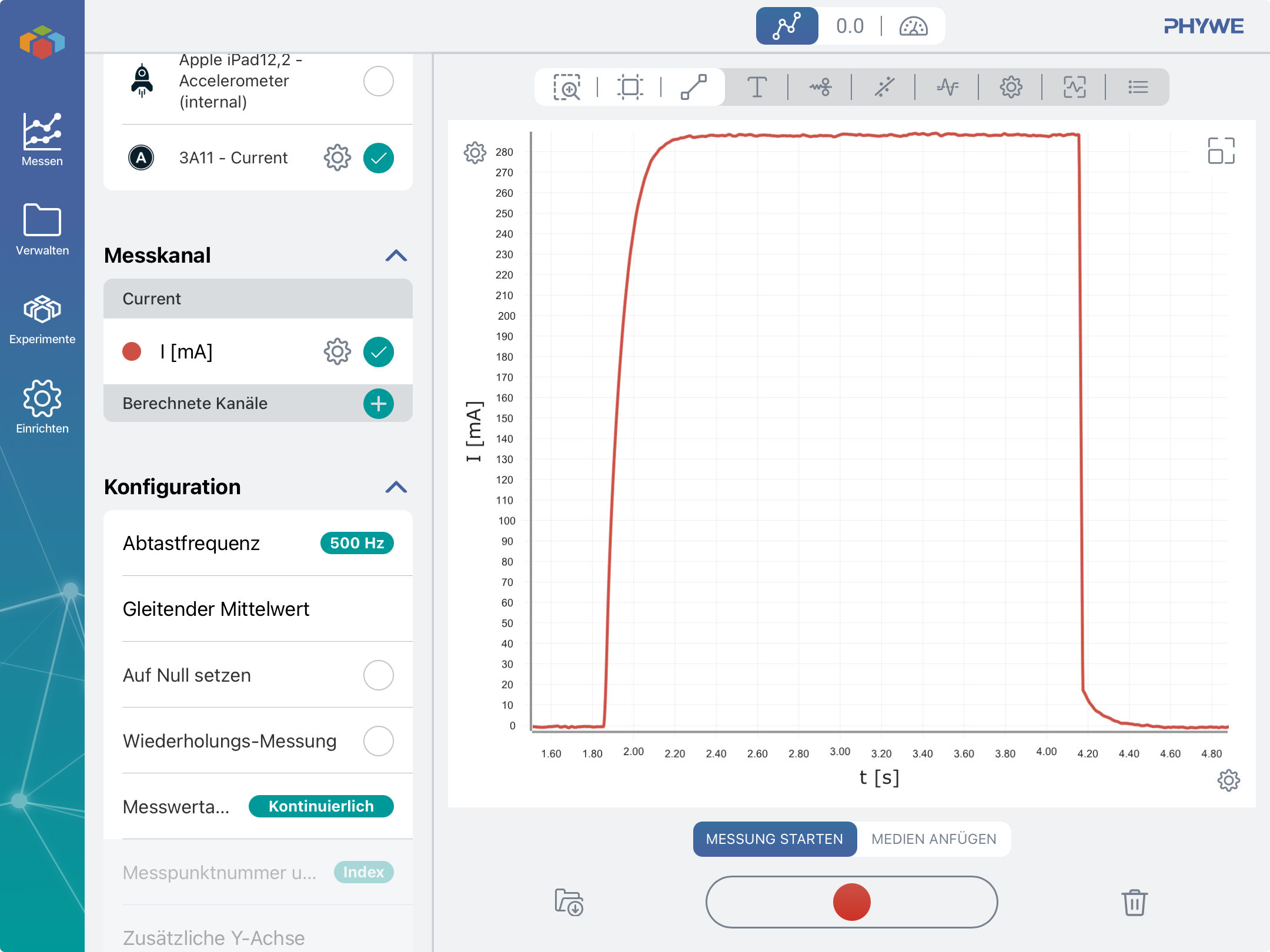Click the MEDIEN ANFÜGEN button

tap(934, 839)
